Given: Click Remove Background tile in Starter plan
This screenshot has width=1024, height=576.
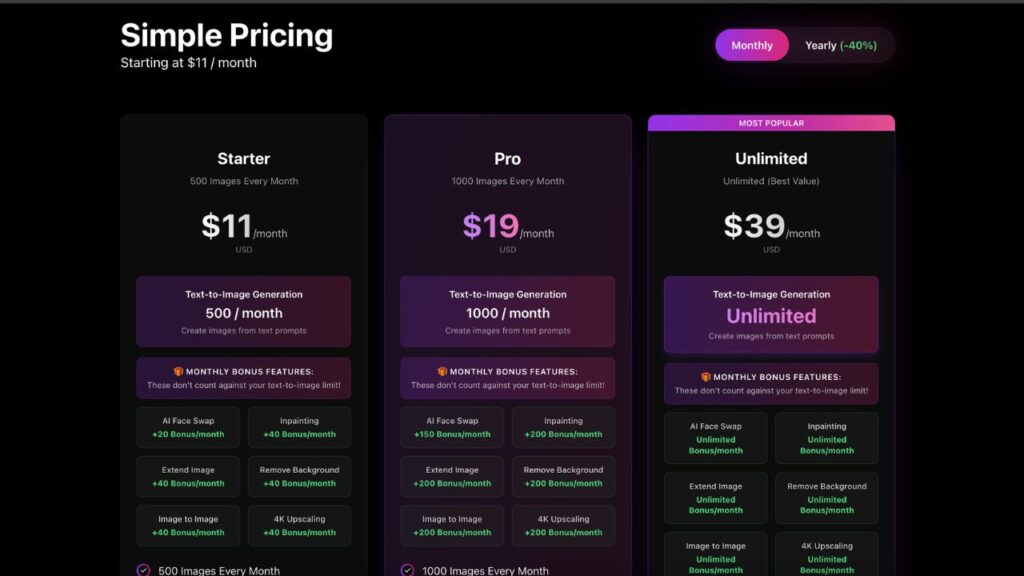Looking at the screenshot, I should [299, 476].
